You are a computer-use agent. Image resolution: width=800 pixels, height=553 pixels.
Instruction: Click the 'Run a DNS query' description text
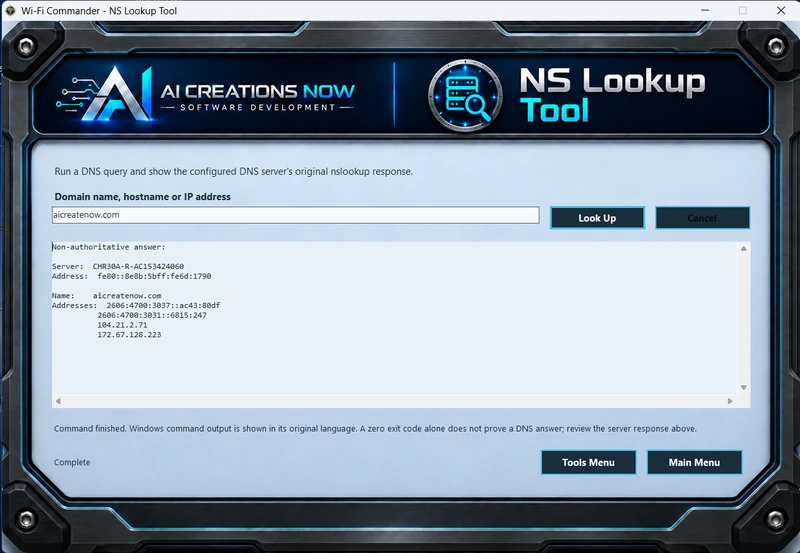coord(234,171)
